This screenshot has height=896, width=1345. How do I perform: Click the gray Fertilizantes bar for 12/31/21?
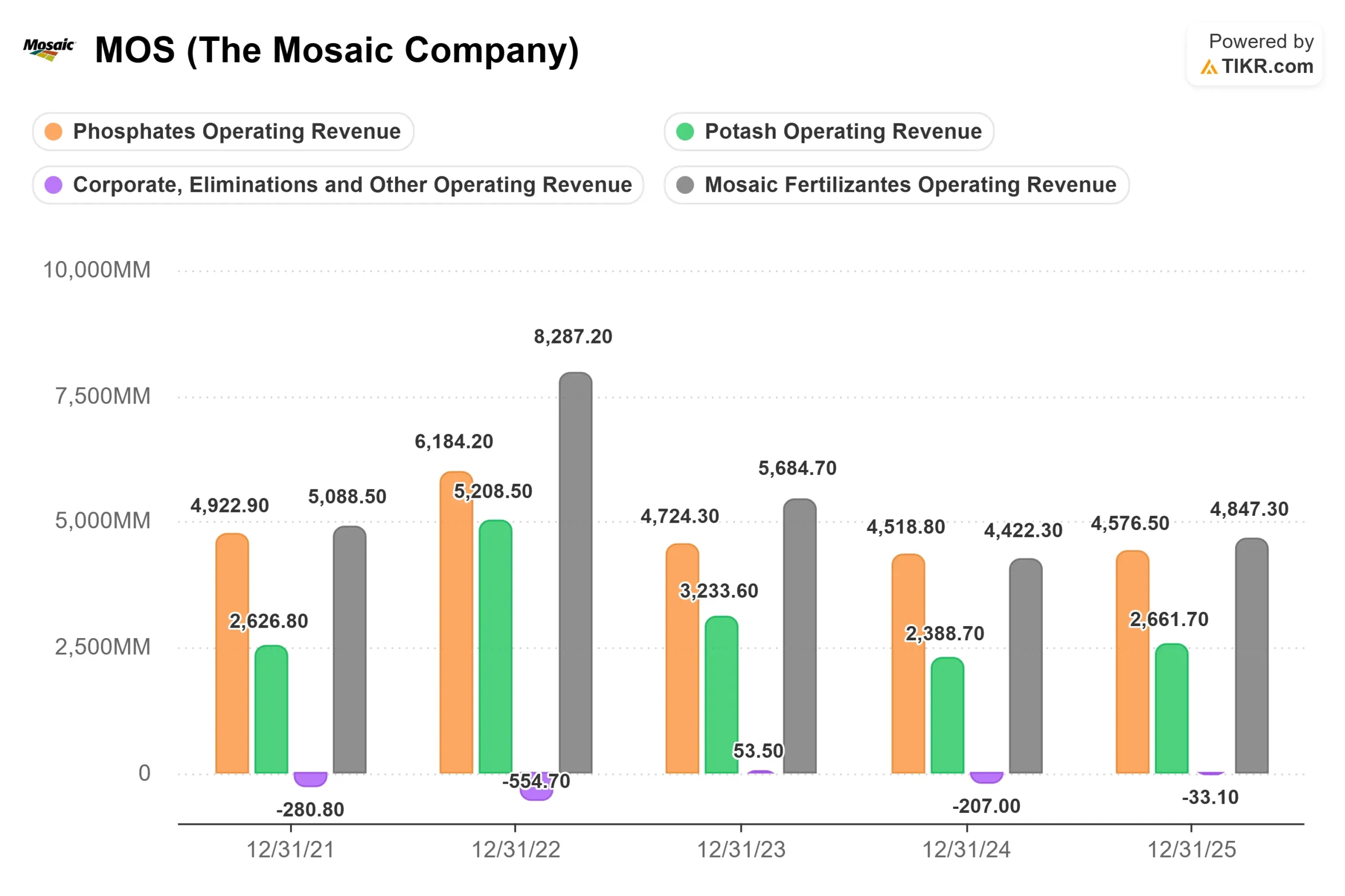click(x=349, y=650)
